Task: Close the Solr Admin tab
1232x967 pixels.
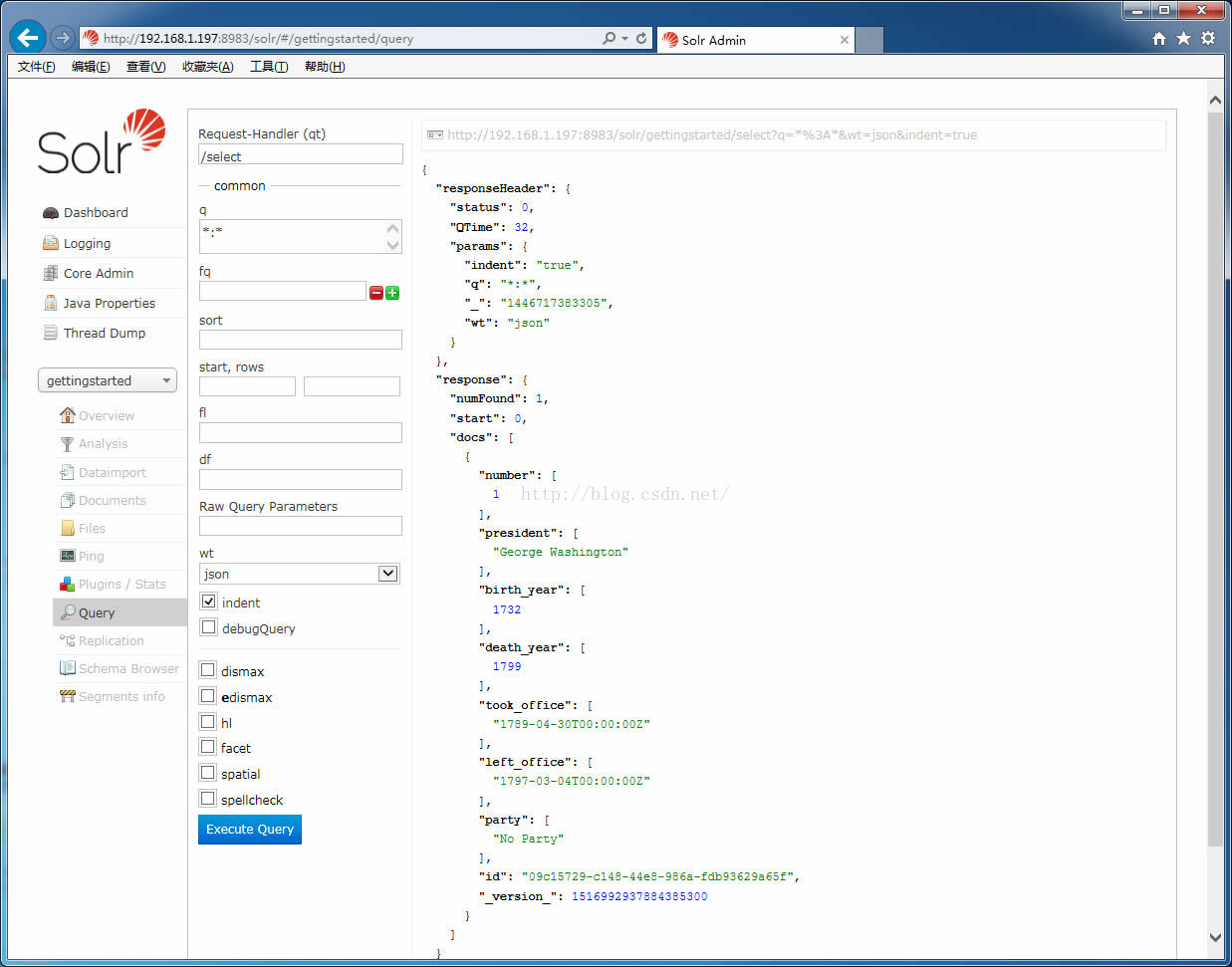Action: click(x=845, y=40)
